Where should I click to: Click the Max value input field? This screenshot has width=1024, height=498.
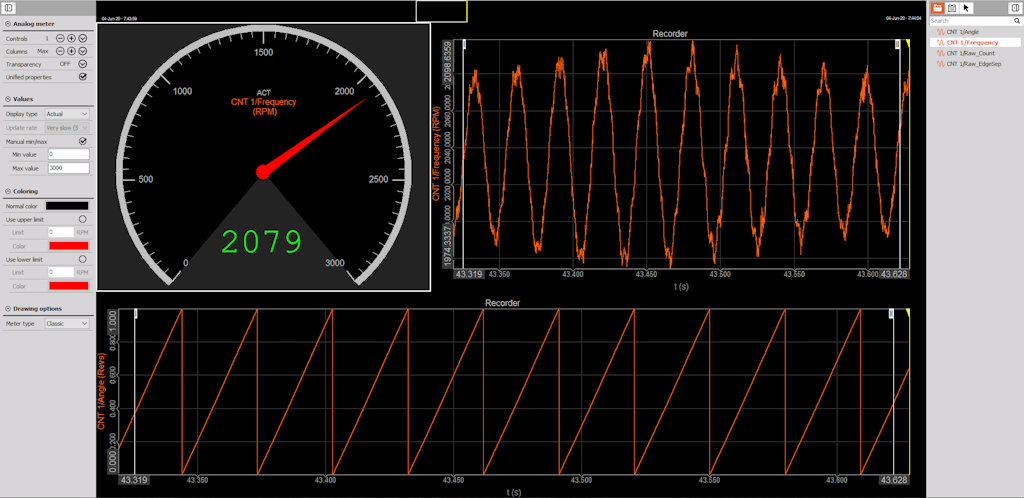(68, 168)
